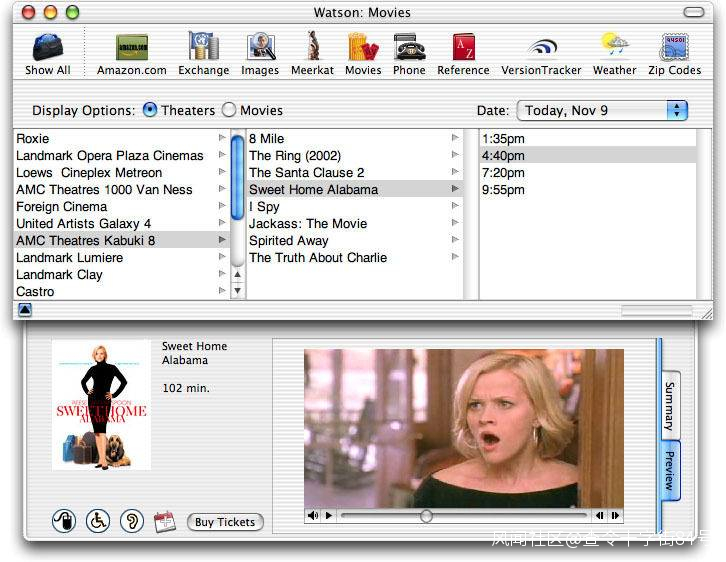
Task: Open the Zip Codes tool
Action: point(675,54)
